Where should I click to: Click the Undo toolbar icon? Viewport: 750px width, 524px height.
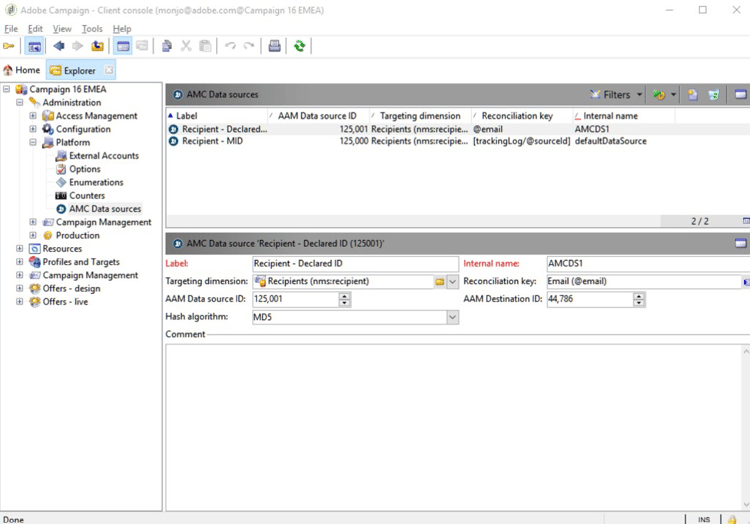[x=230, y=46]
